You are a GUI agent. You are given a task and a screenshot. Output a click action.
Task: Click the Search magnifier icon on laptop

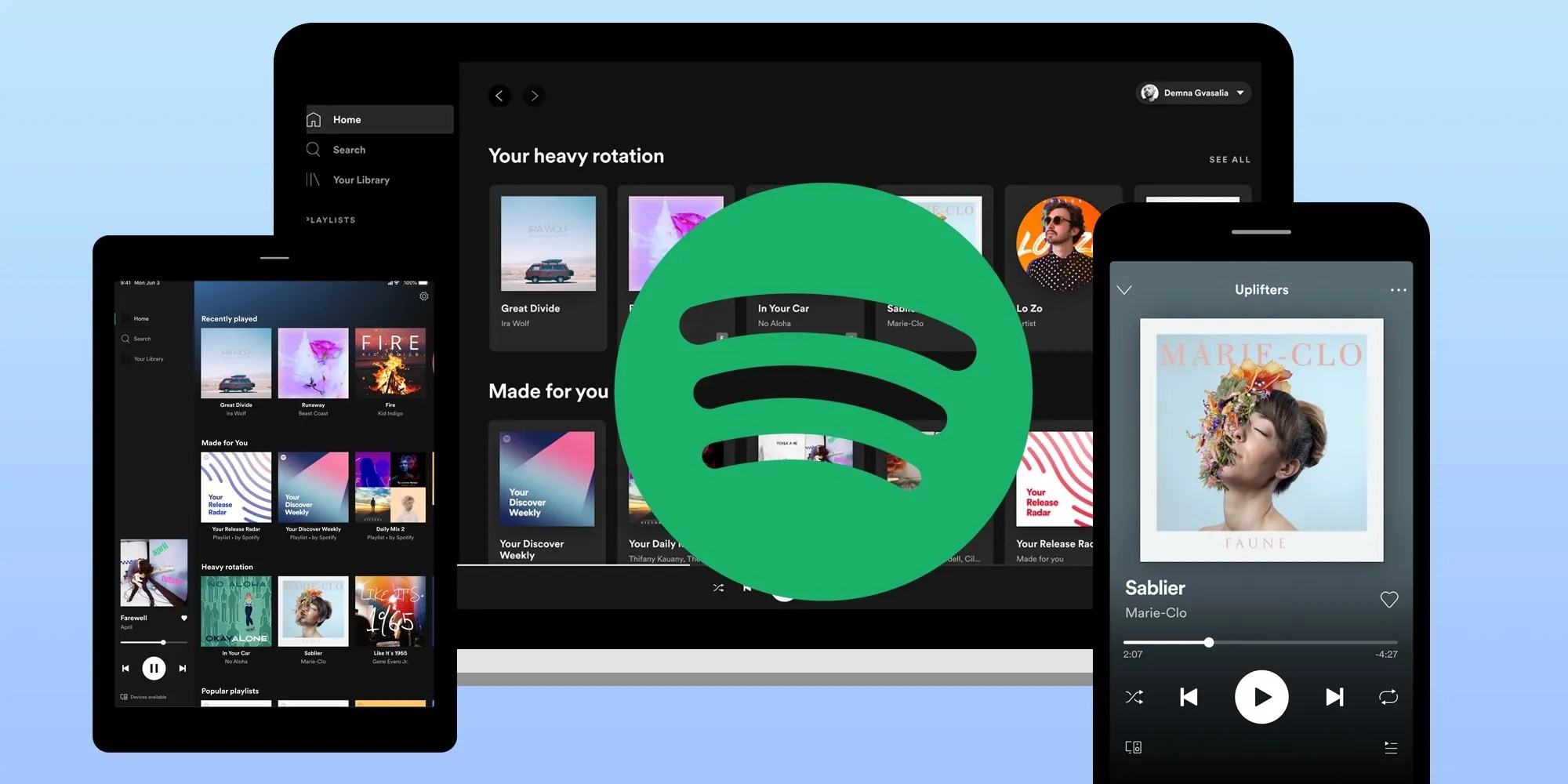(314, 150)
